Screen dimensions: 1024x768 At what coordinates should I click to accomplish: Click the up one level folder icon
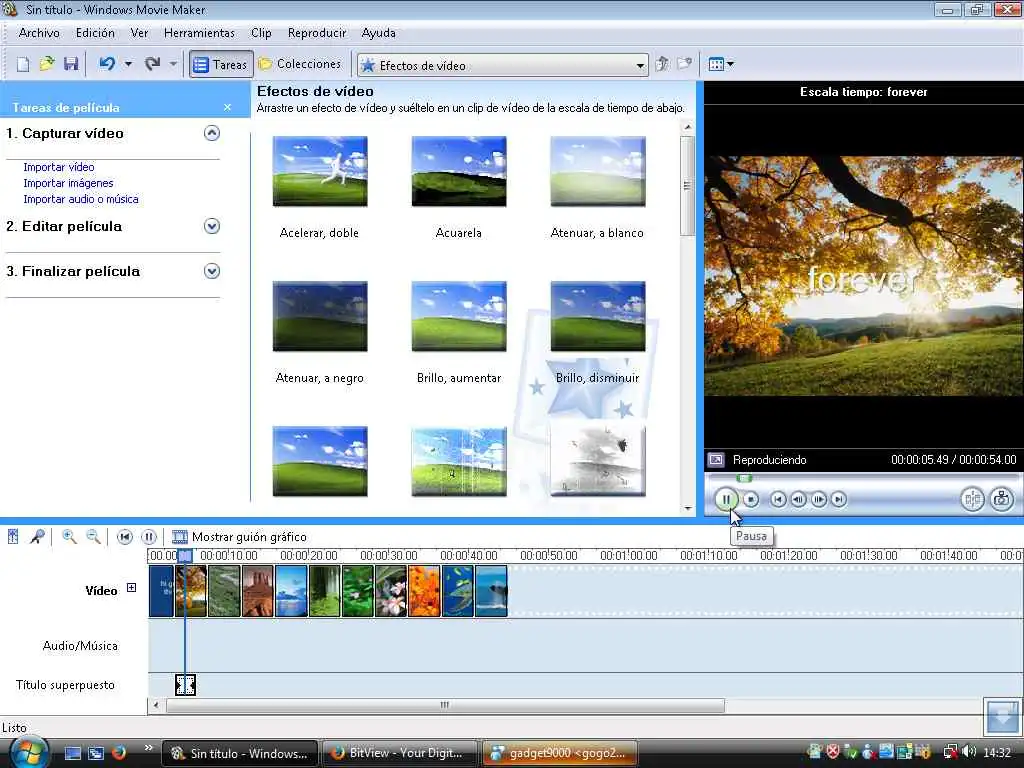(662, 64)
